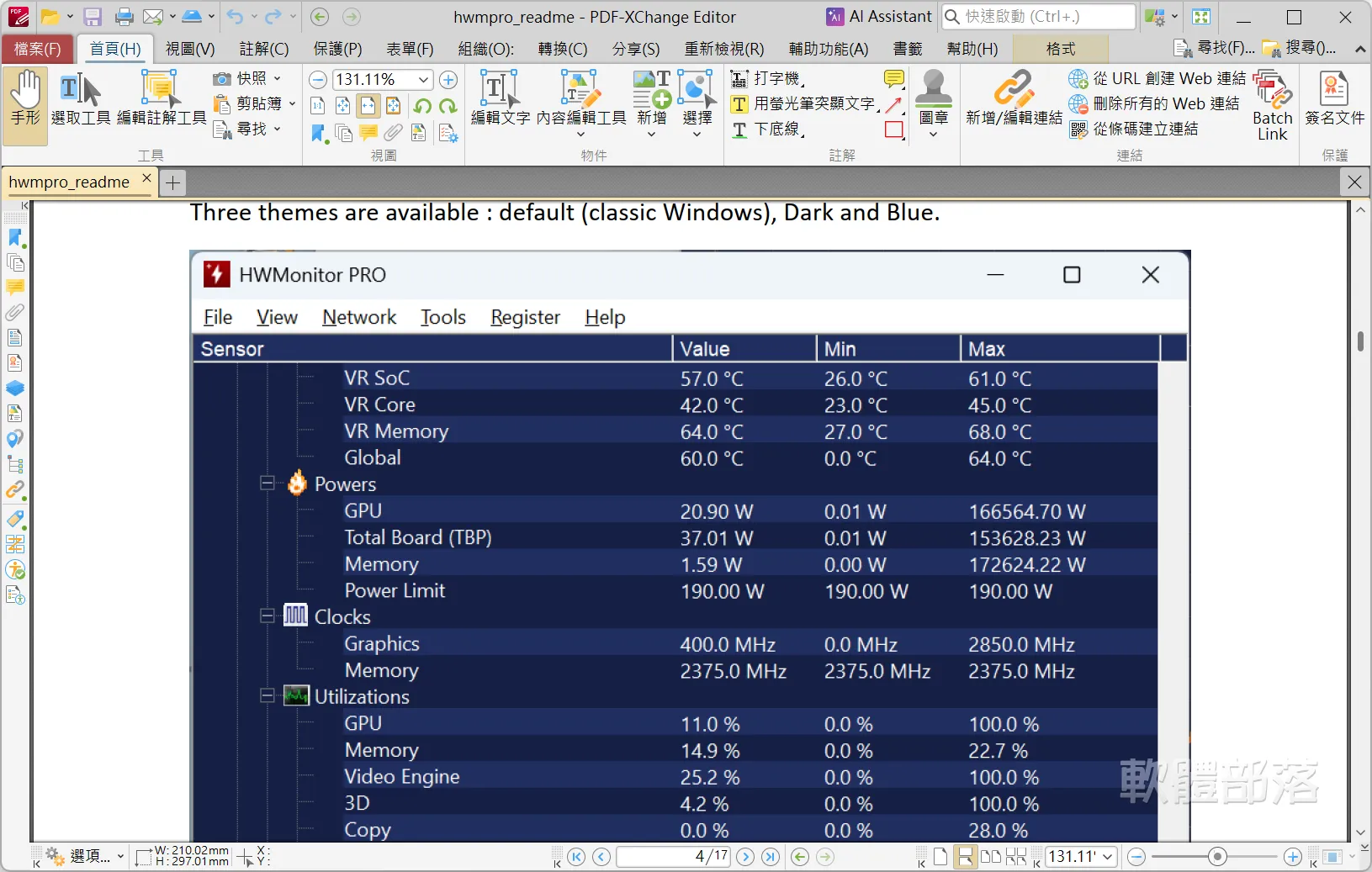Click the sticky note icon in 註解 group
This screenshot has height=872, width=1372.
(894, 79)
